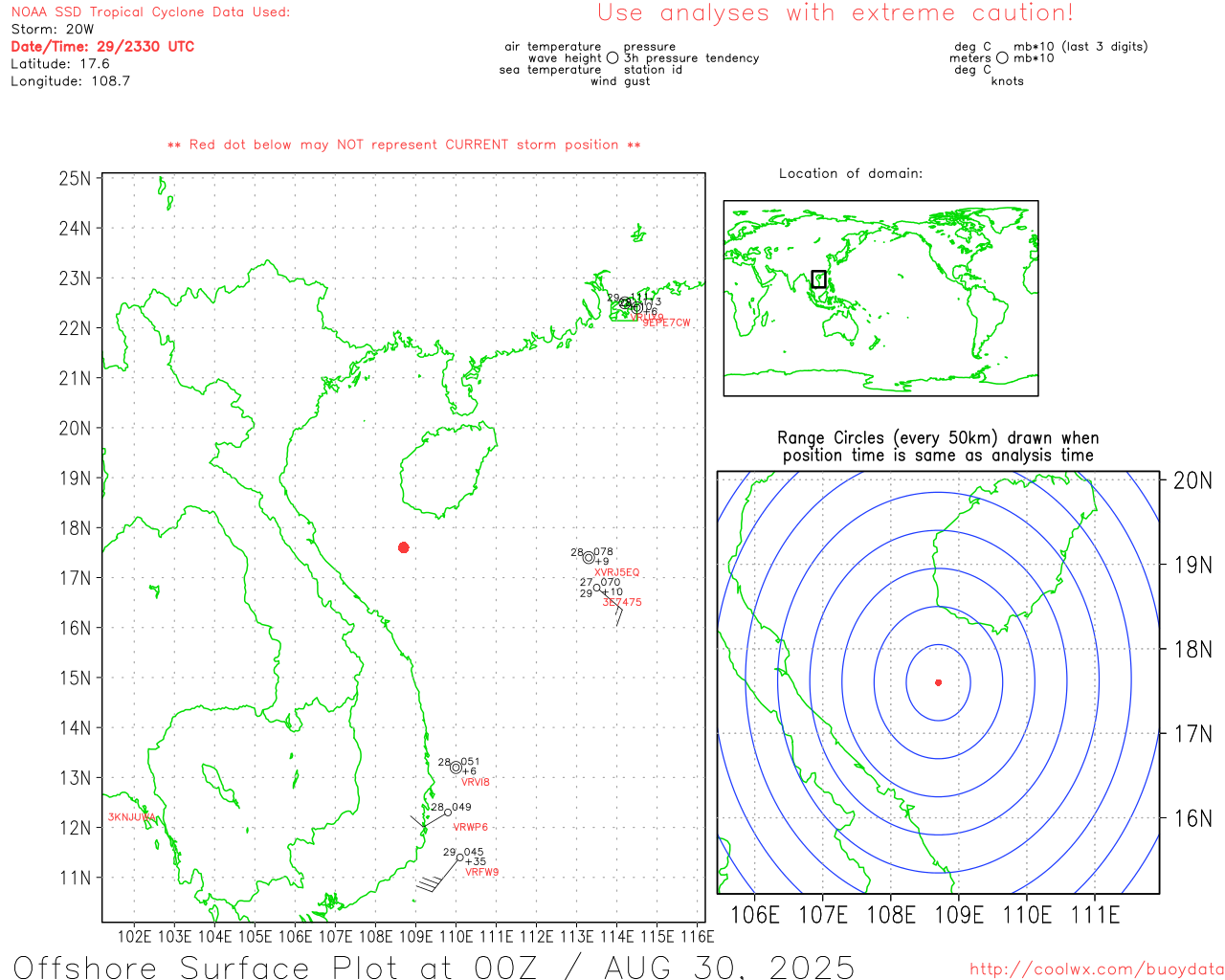The width and height of the screenshot is (1225, 980).
Task: Select the VRVI8 station circle marker
Action: click(x=456, y=768)
